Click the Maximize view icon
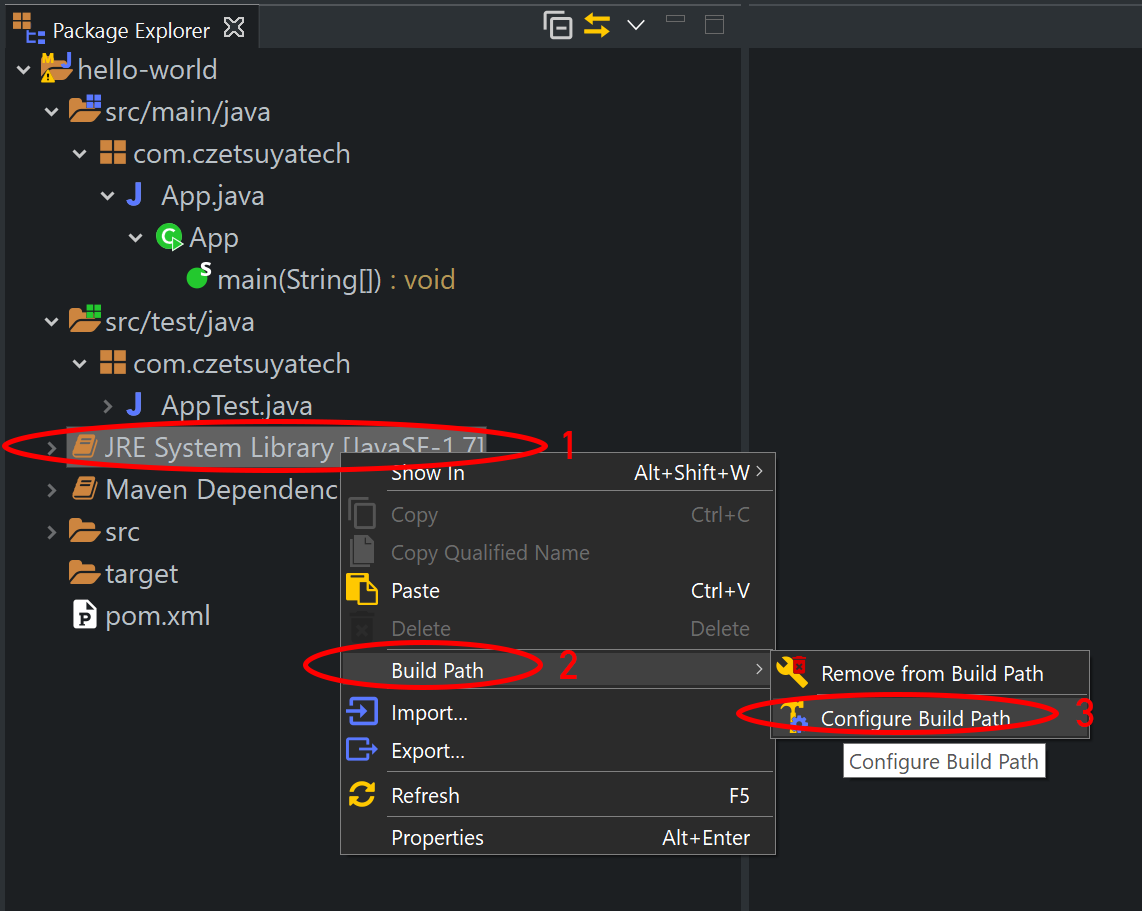1142x911 pixels. (x=714, y=25)
